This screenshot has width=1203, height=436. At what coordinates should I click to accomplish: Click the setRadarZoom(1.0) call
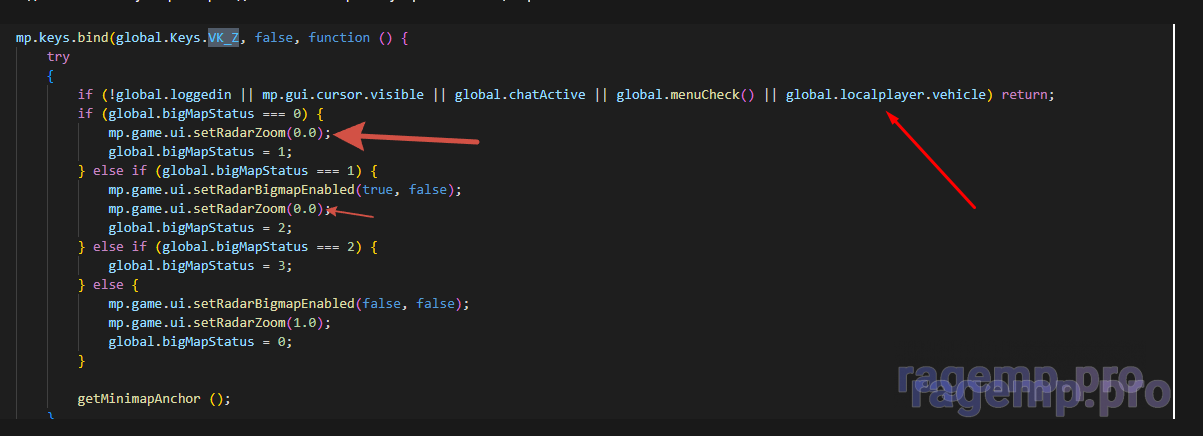point(218,322)
